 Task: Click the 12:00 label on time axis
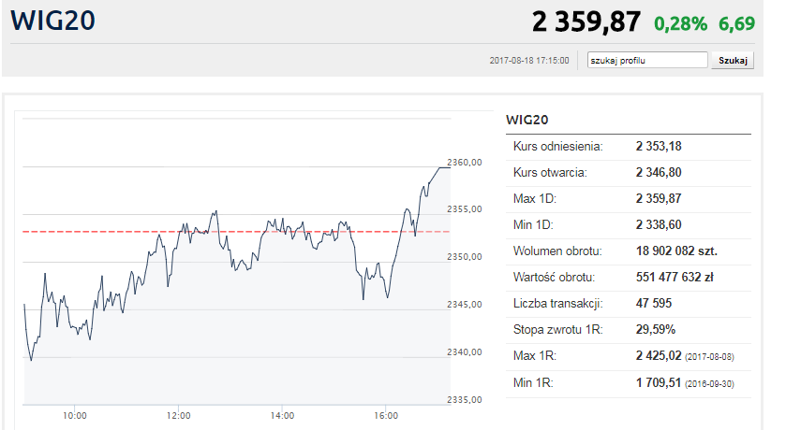(178, 415)
